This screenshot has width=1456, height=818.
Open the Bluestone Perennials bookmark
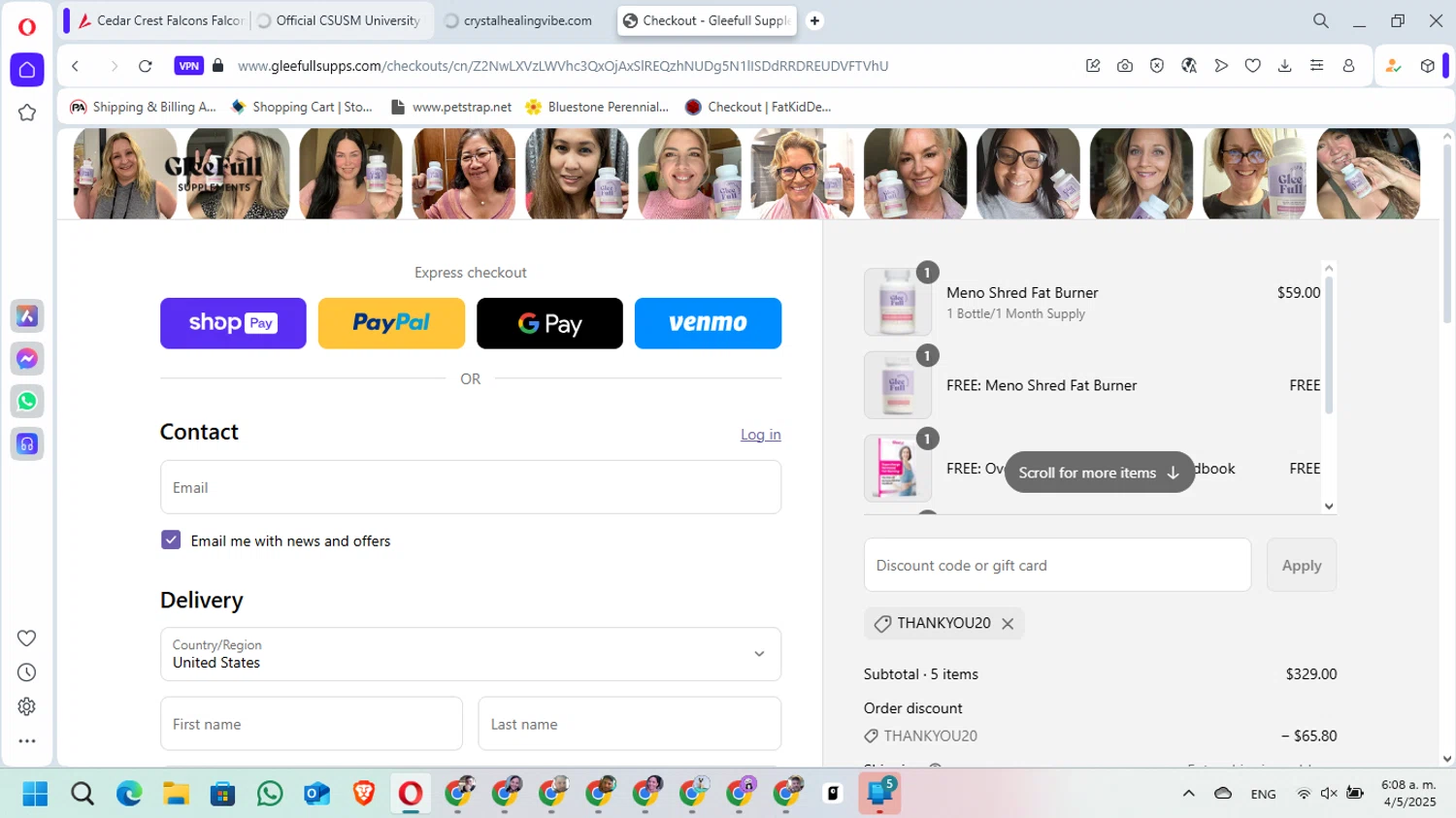[x=597, y=107]
